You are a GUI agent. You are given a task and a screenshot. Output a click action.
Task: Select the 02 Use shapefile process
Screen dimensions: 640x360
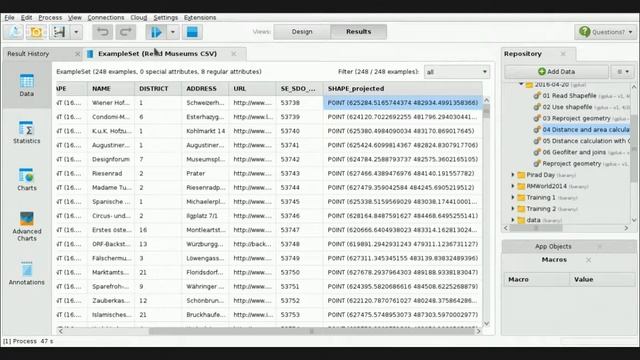coord(567,107)
